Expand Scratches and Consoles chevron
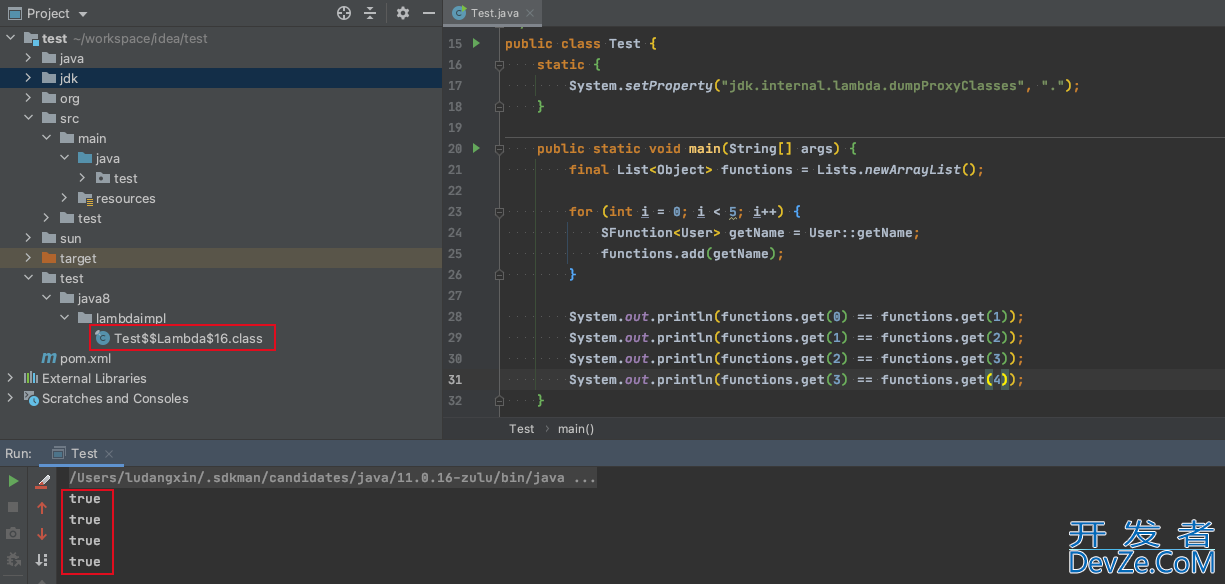The height and width of the screenshot is (584, 1225). tap(11, 398)
